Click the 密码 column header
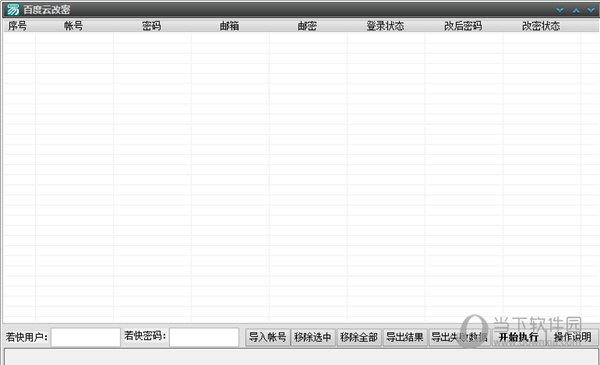 (x=152, y=26)
